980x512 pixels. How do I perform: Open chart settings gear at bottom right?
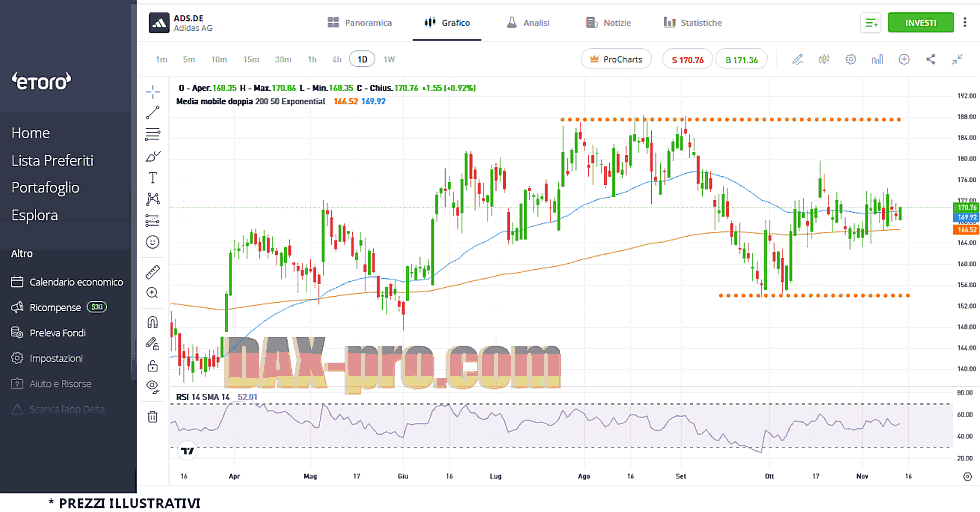968,476
